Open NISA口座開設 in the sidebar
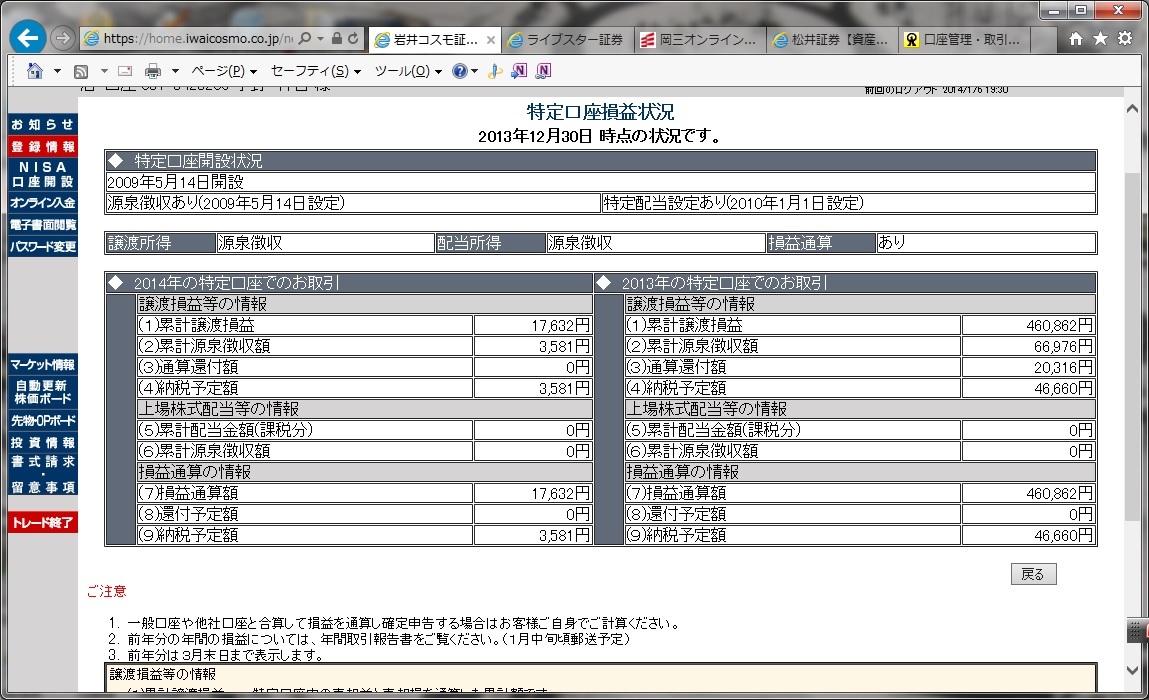The width and height of the screenshot is (1149, 700). 42,174
